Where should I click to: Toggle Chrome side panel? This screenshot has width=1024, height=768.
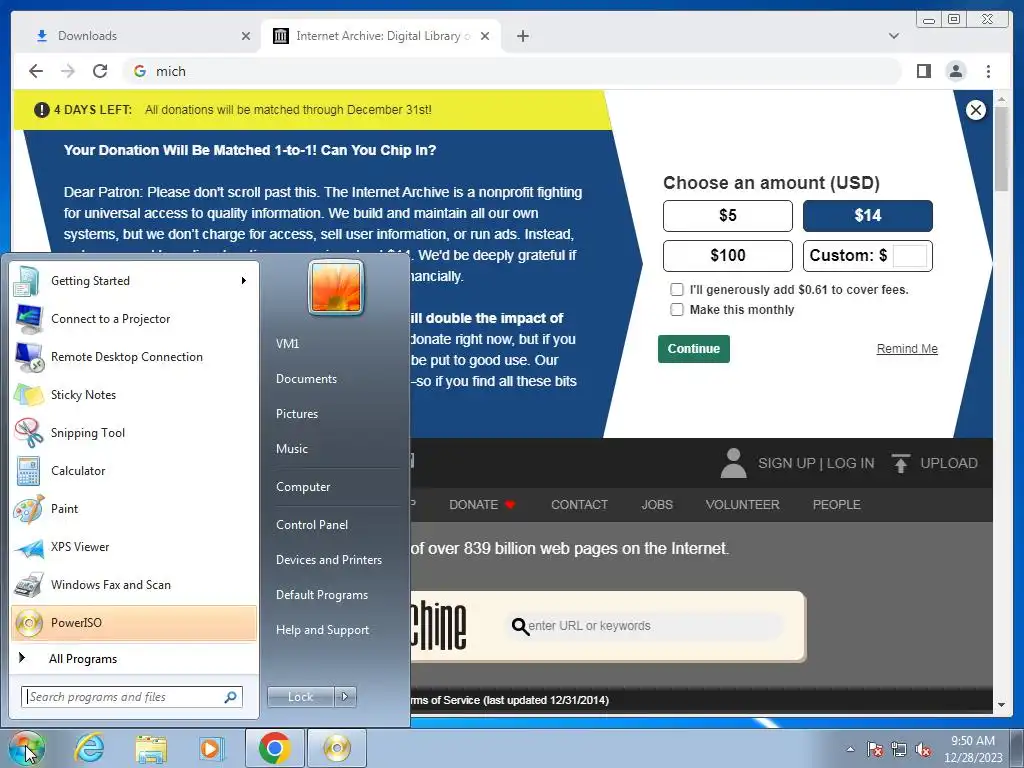pyautogui.click(x=923, y=71)
